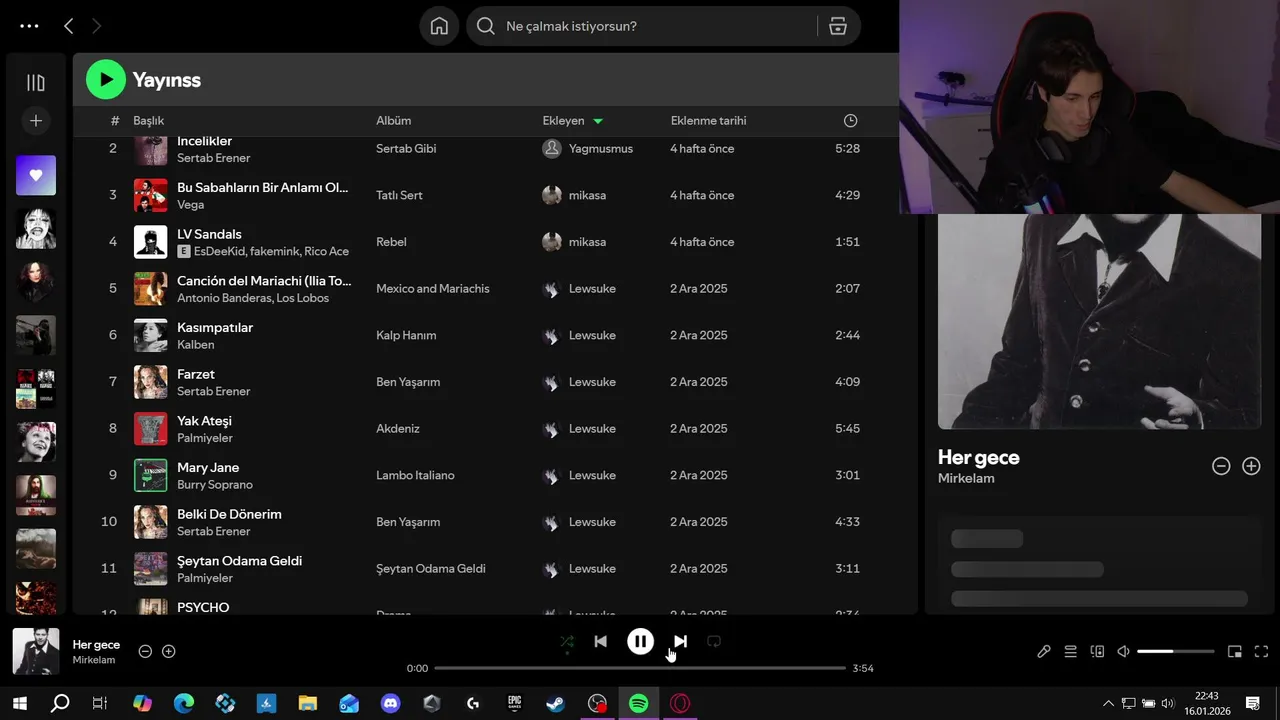Sort by duration clock icon column
The width and height of the screenshot is (1280, 720).
pyautogui.click(x=850, y=121)
